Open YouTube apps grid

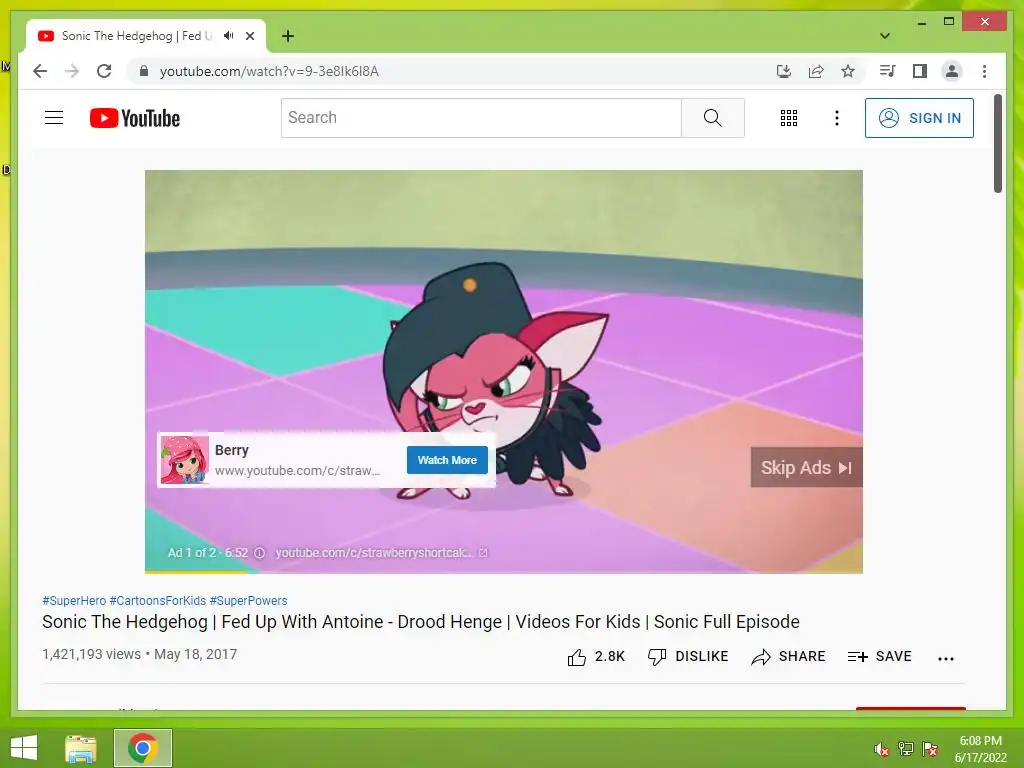pyautogui.click(x=789, y=118)
